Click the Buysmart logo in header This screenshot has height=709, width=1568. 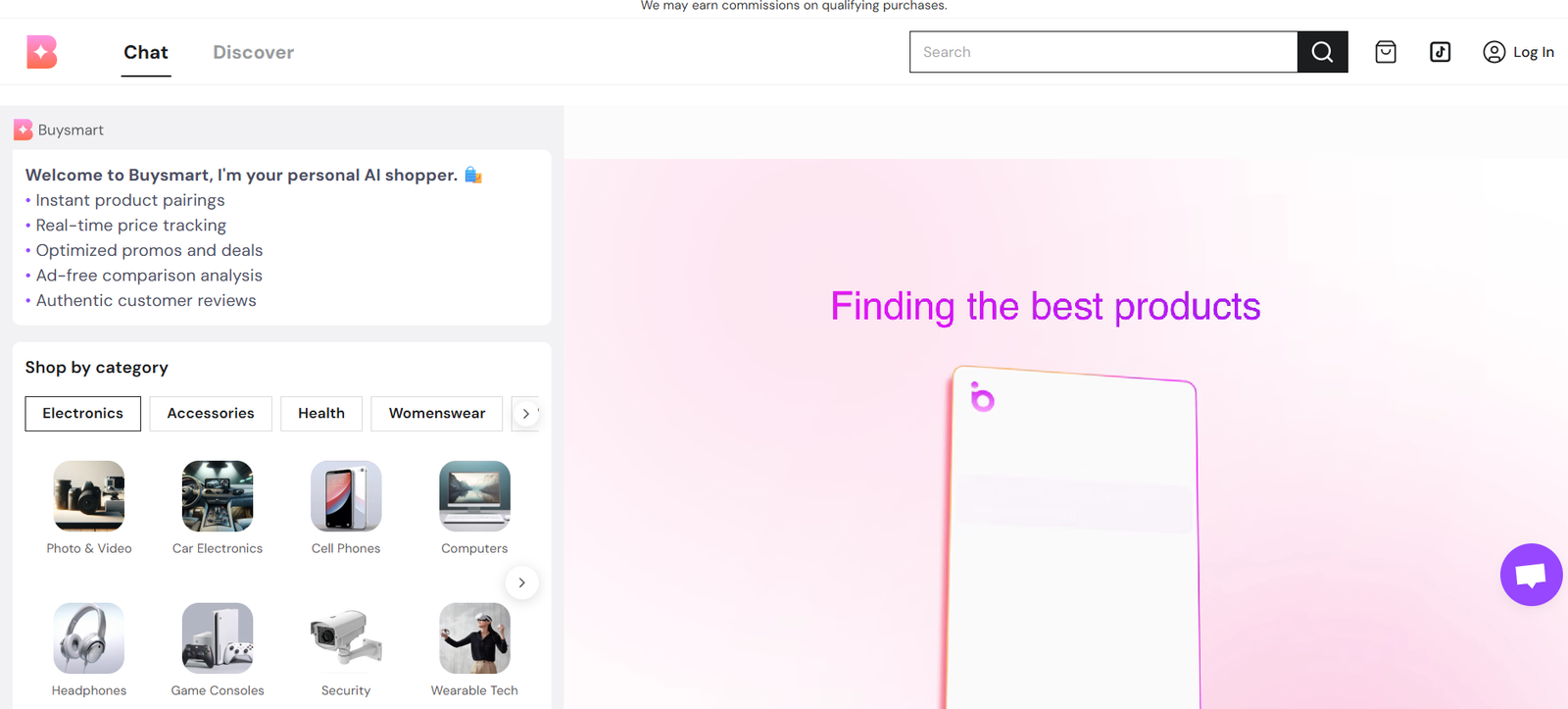click(x=42, y=52)
